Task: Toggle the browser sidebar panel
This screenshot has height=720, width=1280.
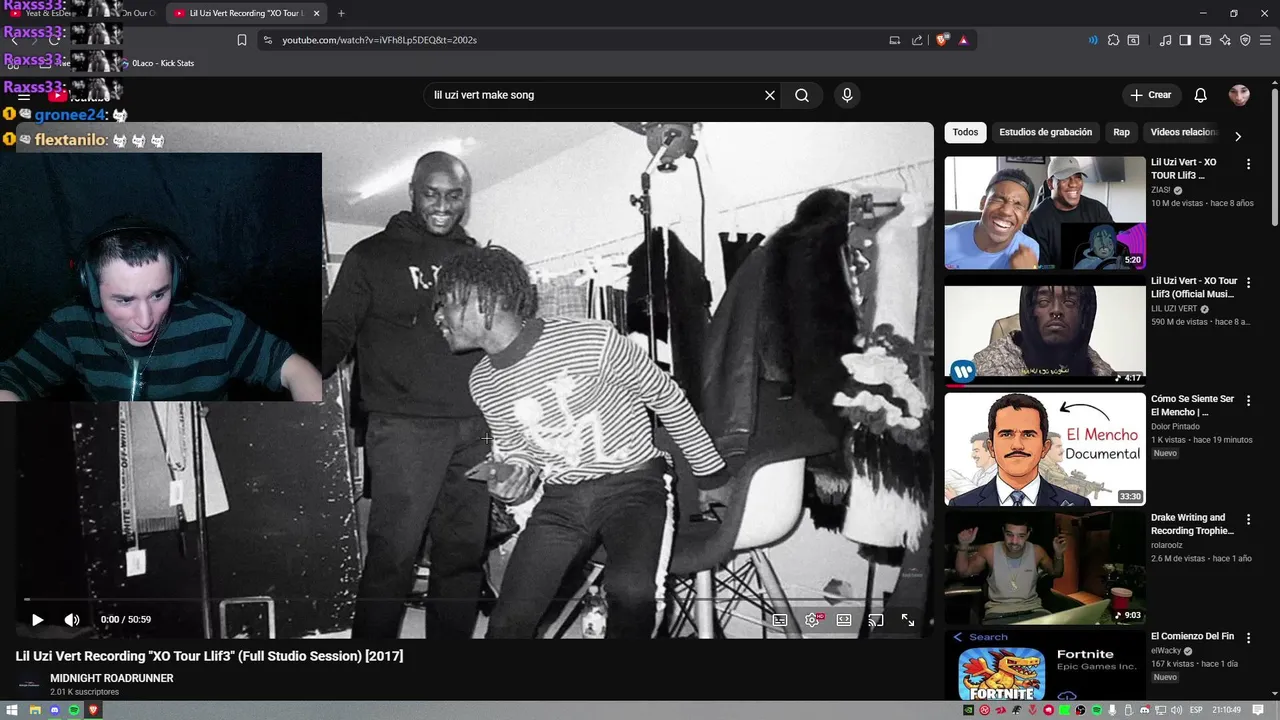Action: point(1185,40)
